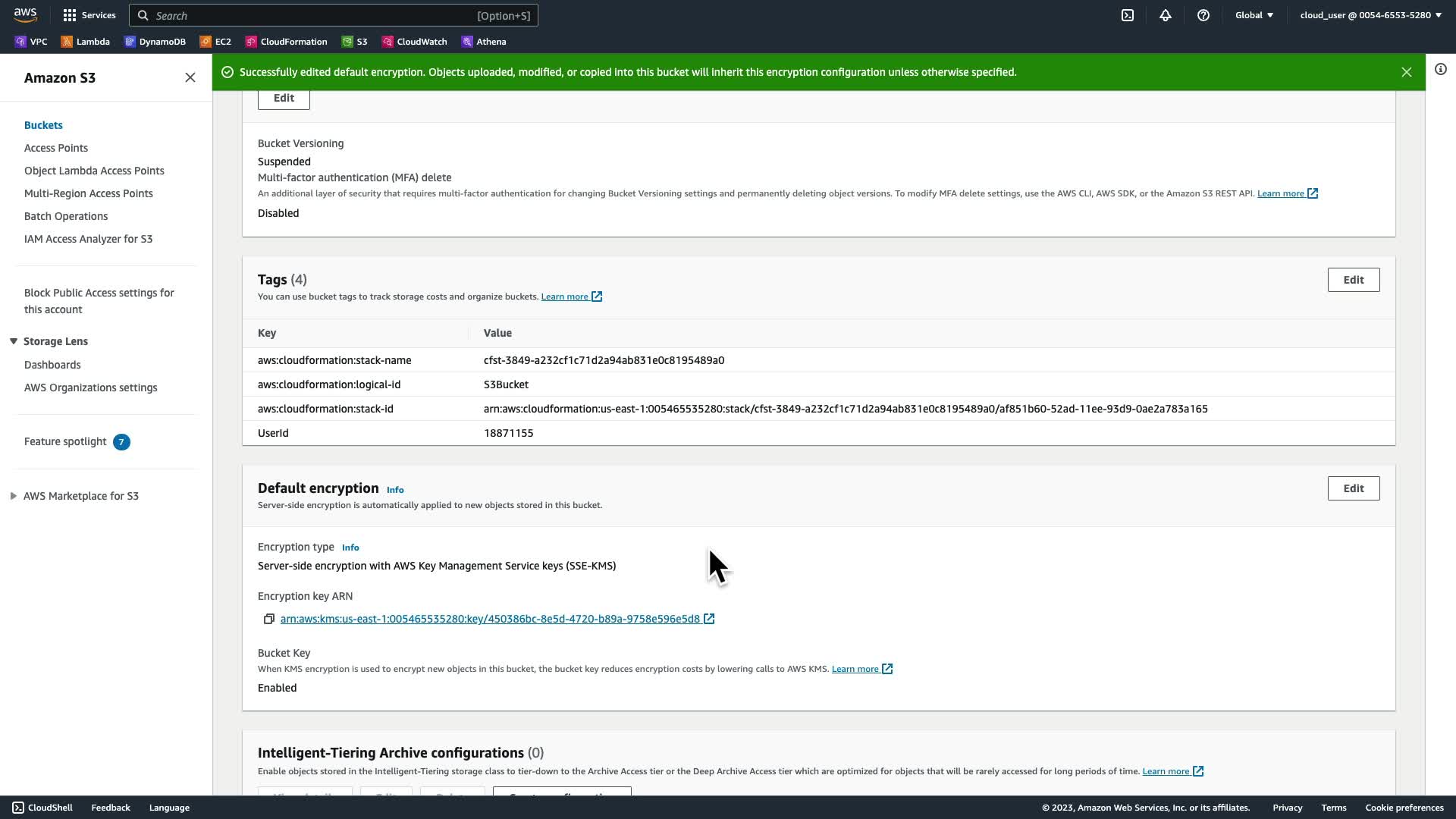Image resolution: width=1456 pixels, height=819 pixels.
Task: Open the DynamoDB favorites shortcut
Action: point(155,42)
